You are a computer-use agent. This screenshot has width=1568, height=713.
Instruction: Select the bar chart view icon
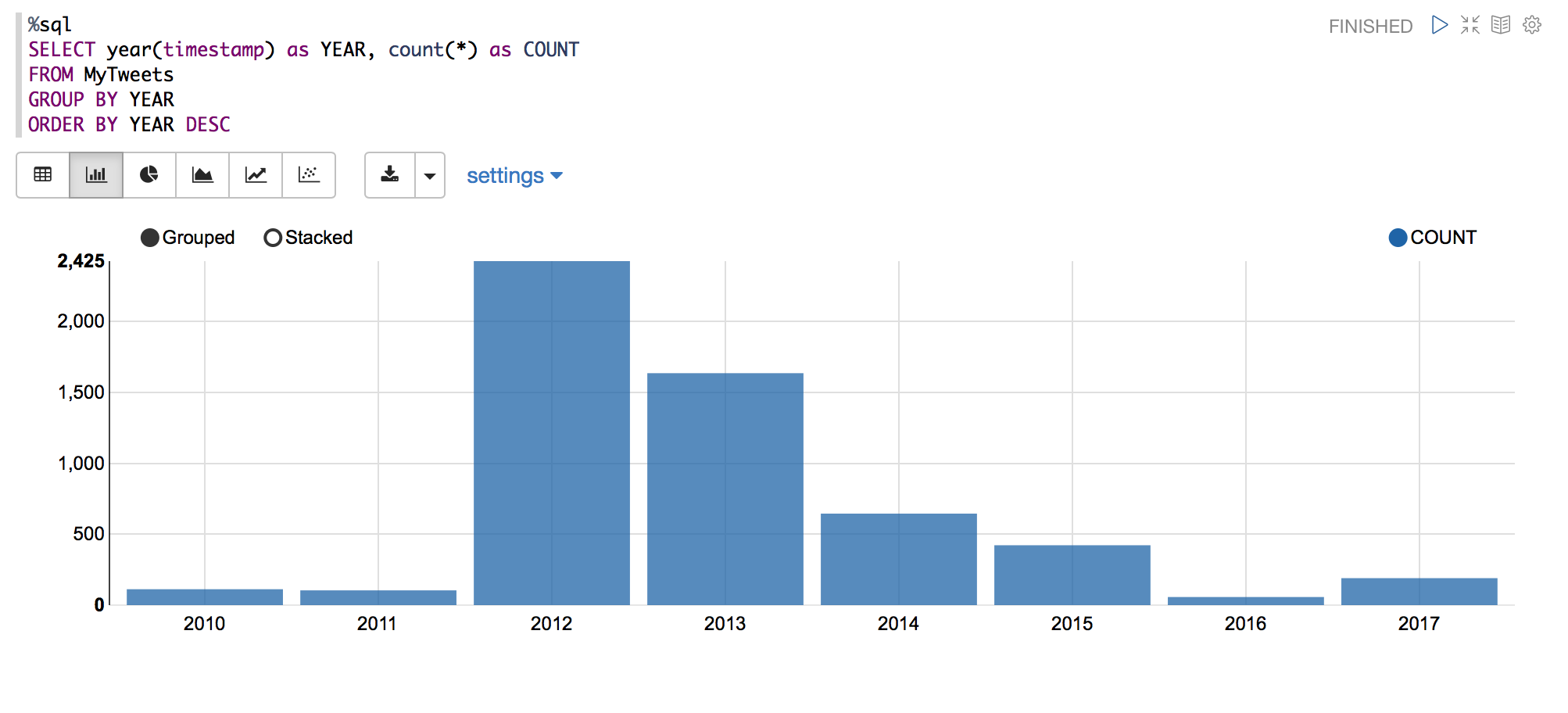pyautogui.click(x=96, y=175)
